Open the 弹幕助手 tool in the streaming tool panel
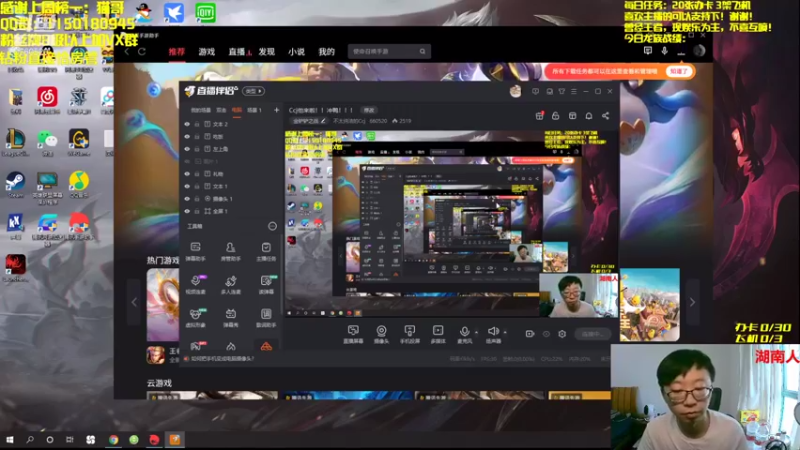The height and width of the screenshot is (450, 800). 195,252
